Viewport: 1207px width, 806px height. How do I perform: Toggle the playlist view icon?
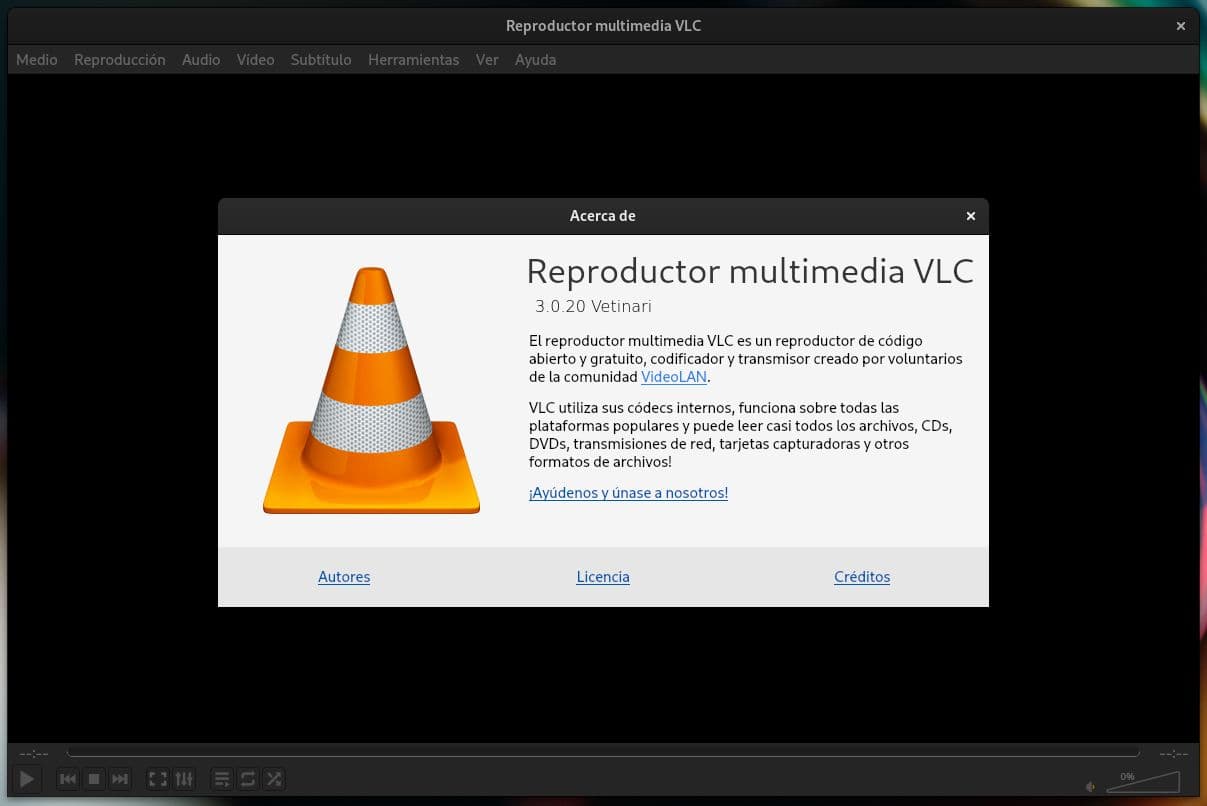(222, 778)
